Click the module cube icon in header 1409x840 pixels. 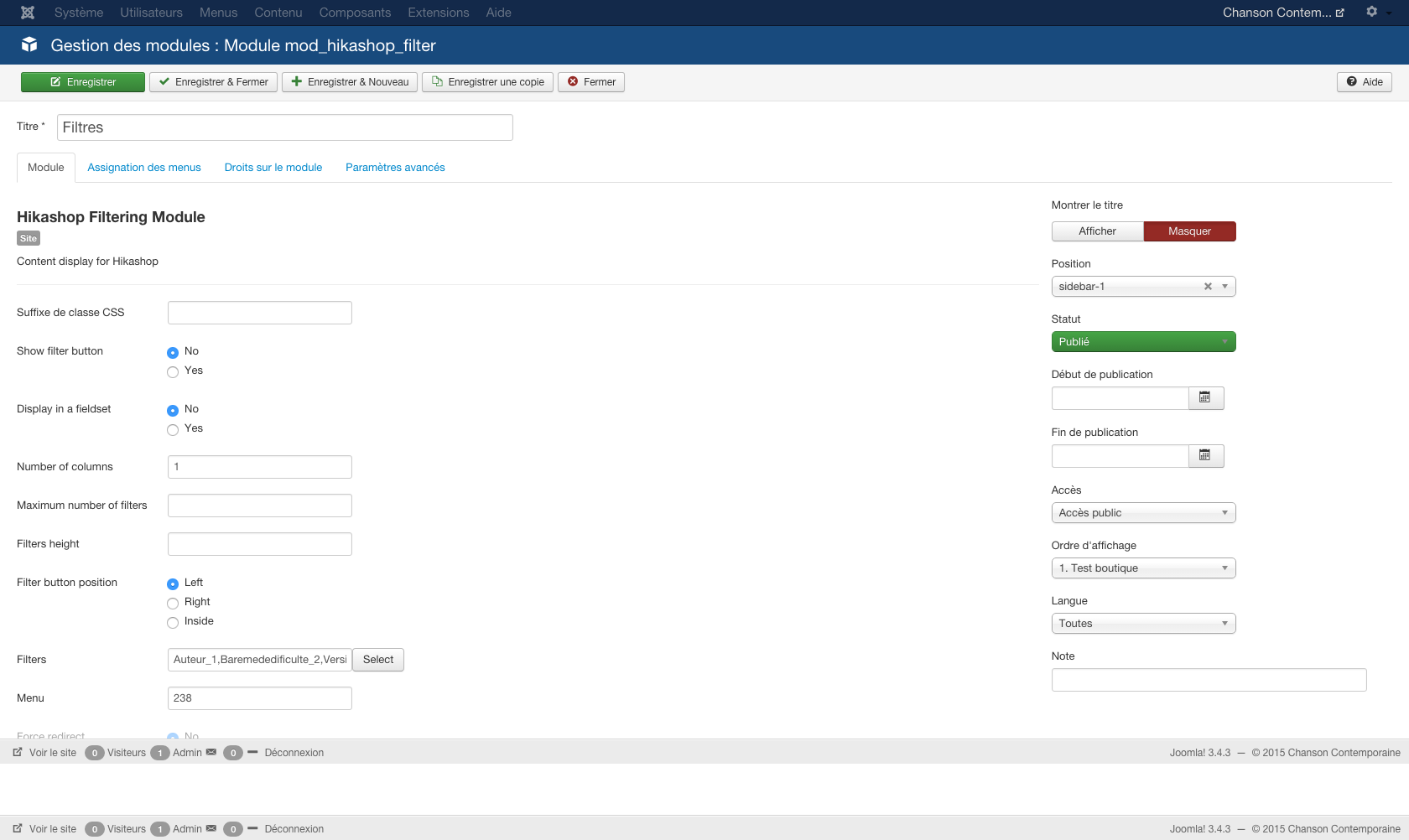(29, 44)
